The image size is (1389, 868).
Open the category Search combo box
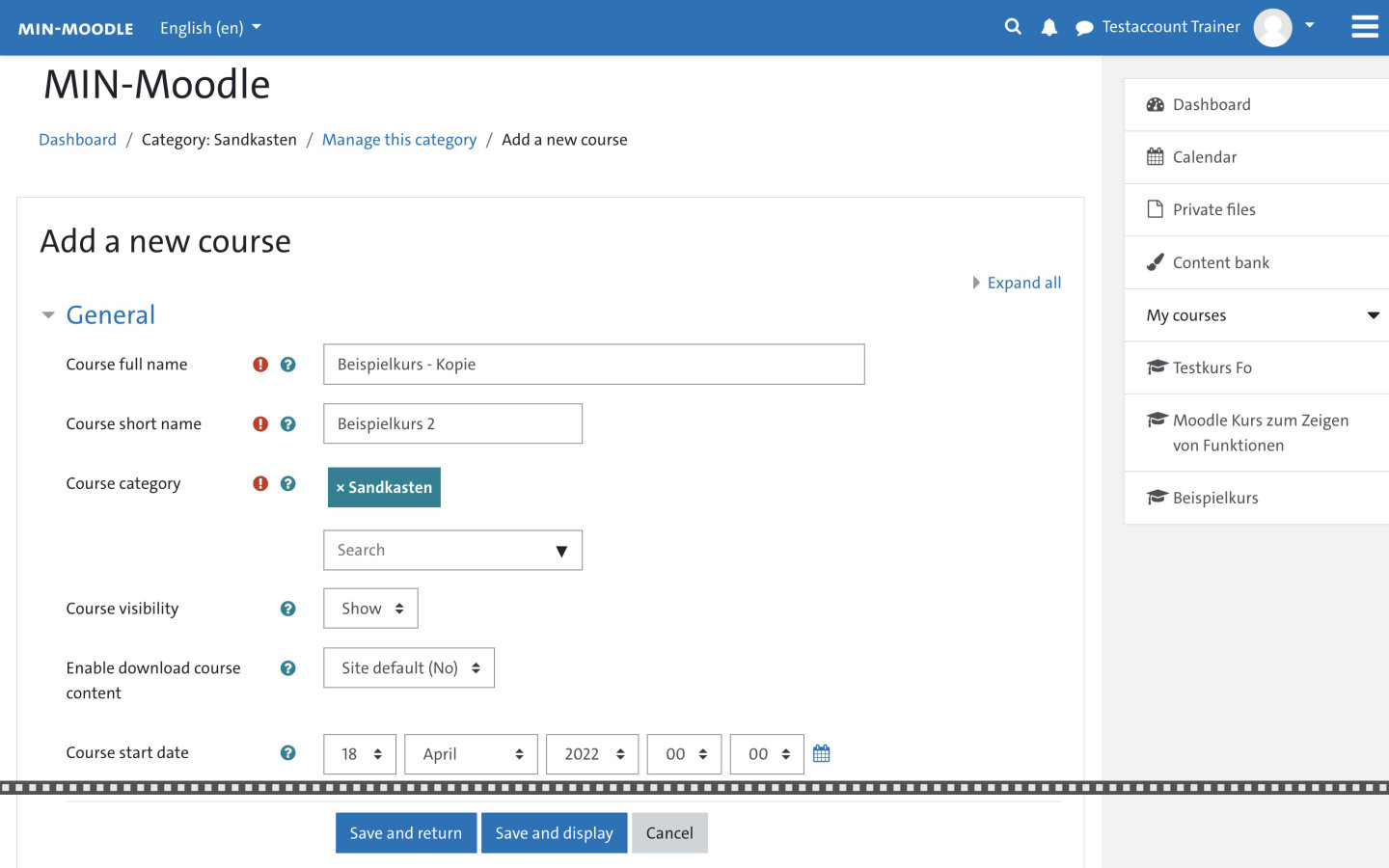tap(452, 550)
